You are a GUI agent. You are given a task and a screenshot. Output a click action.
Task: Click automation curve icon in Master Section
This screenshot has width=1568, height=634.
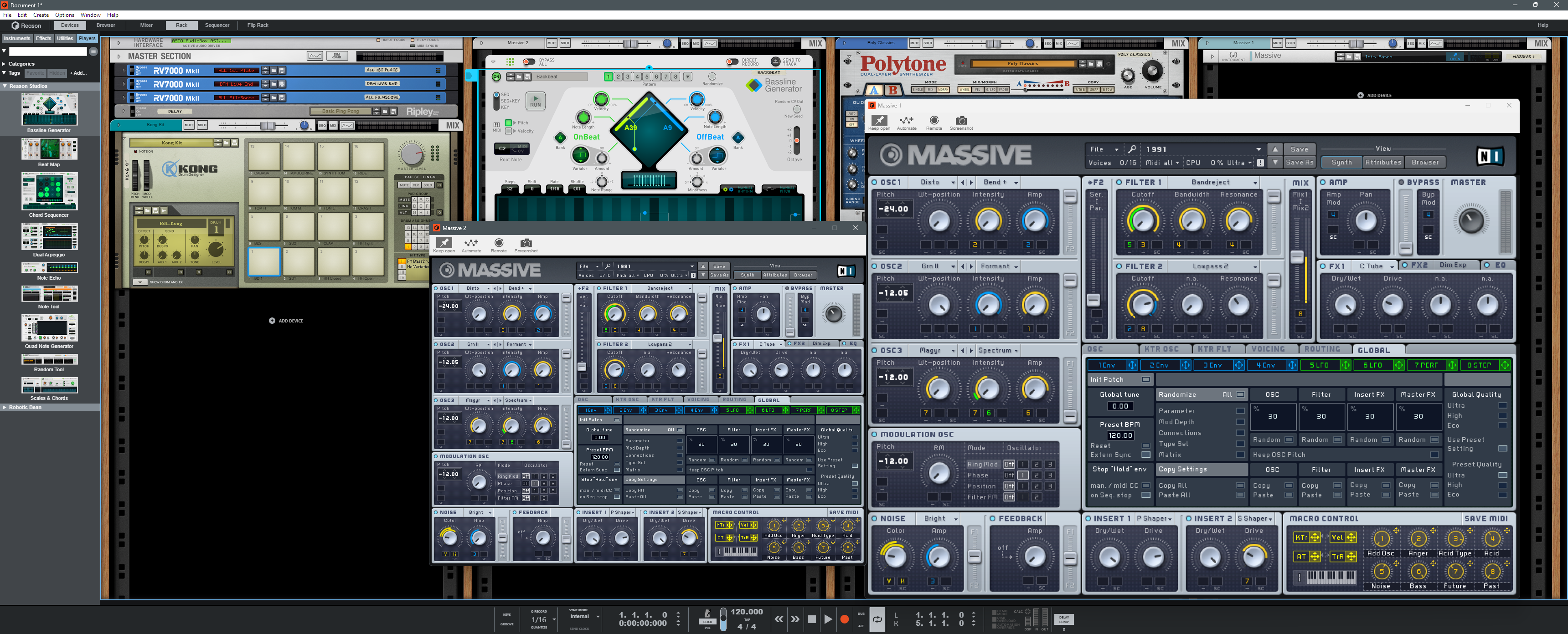[x=315, y=56]
